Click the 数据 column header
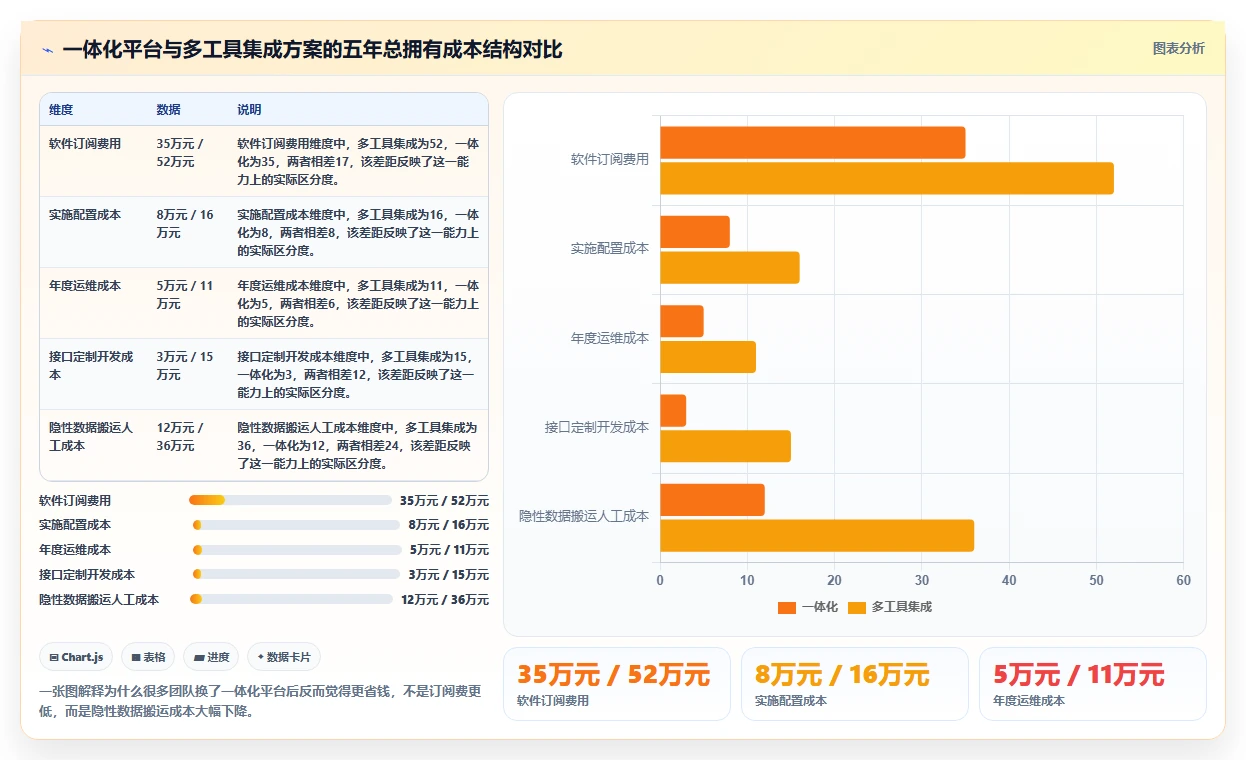Screen dimensions: 1246x760 pos(169,110)
